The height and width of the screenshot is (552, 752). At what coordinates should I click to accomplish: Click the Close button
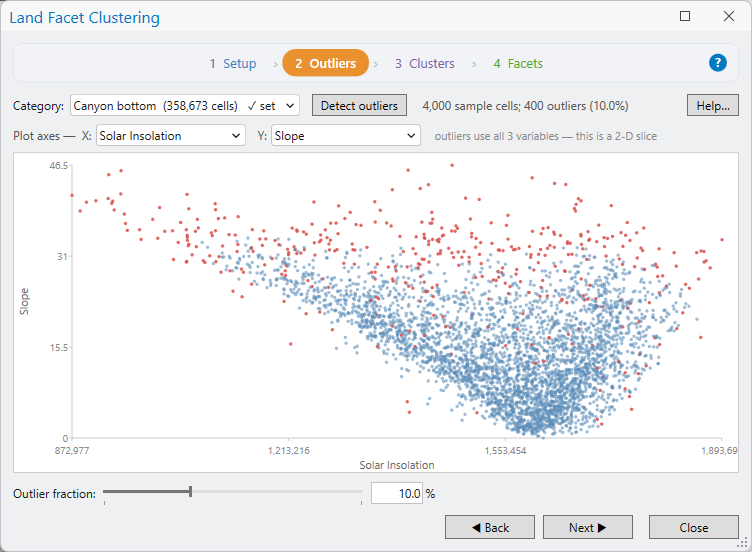(x=693, y=528)
